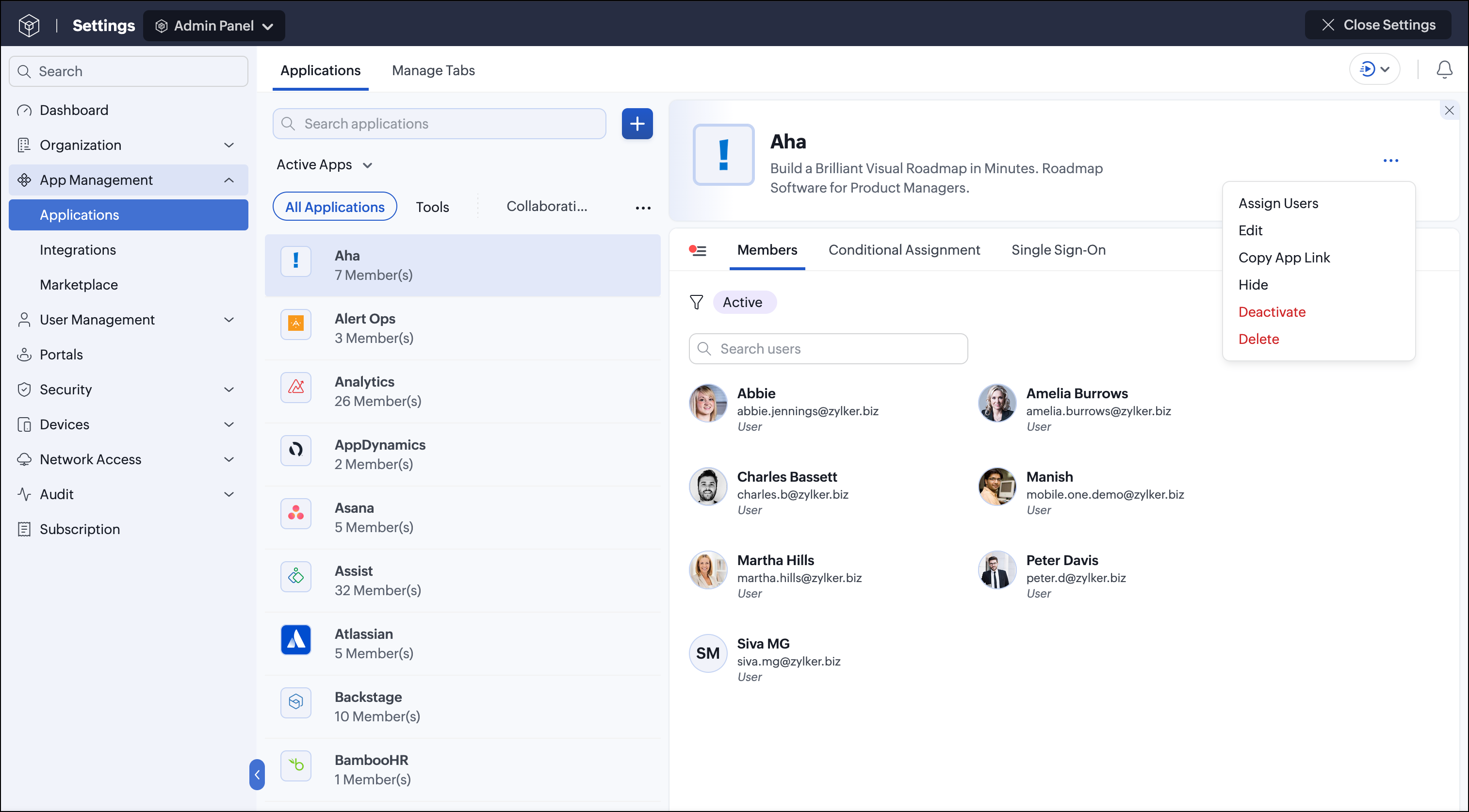1469x812 pixels.
Task: Click the AppDynamics app icon
Action: click(296, 451)
